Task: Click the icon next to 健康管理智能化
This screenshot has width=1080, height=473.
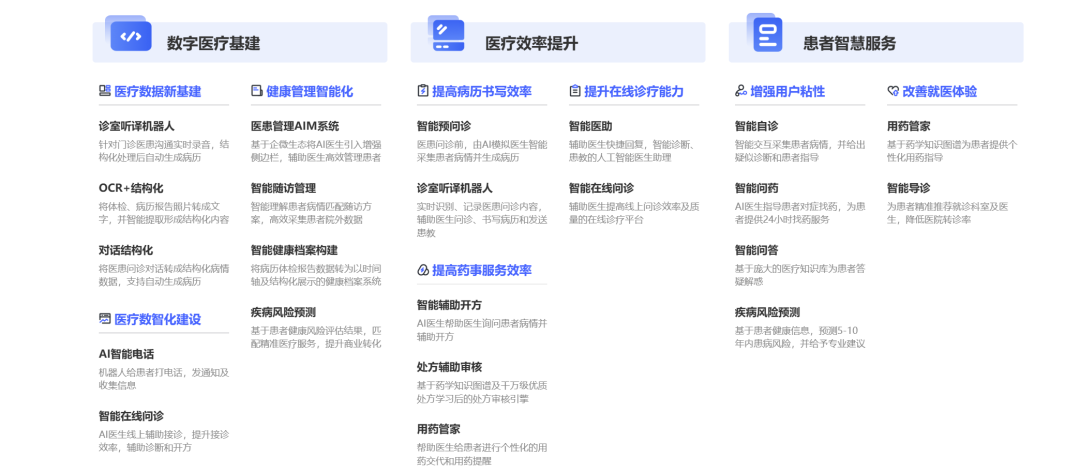Action: [x=256, y=91]
